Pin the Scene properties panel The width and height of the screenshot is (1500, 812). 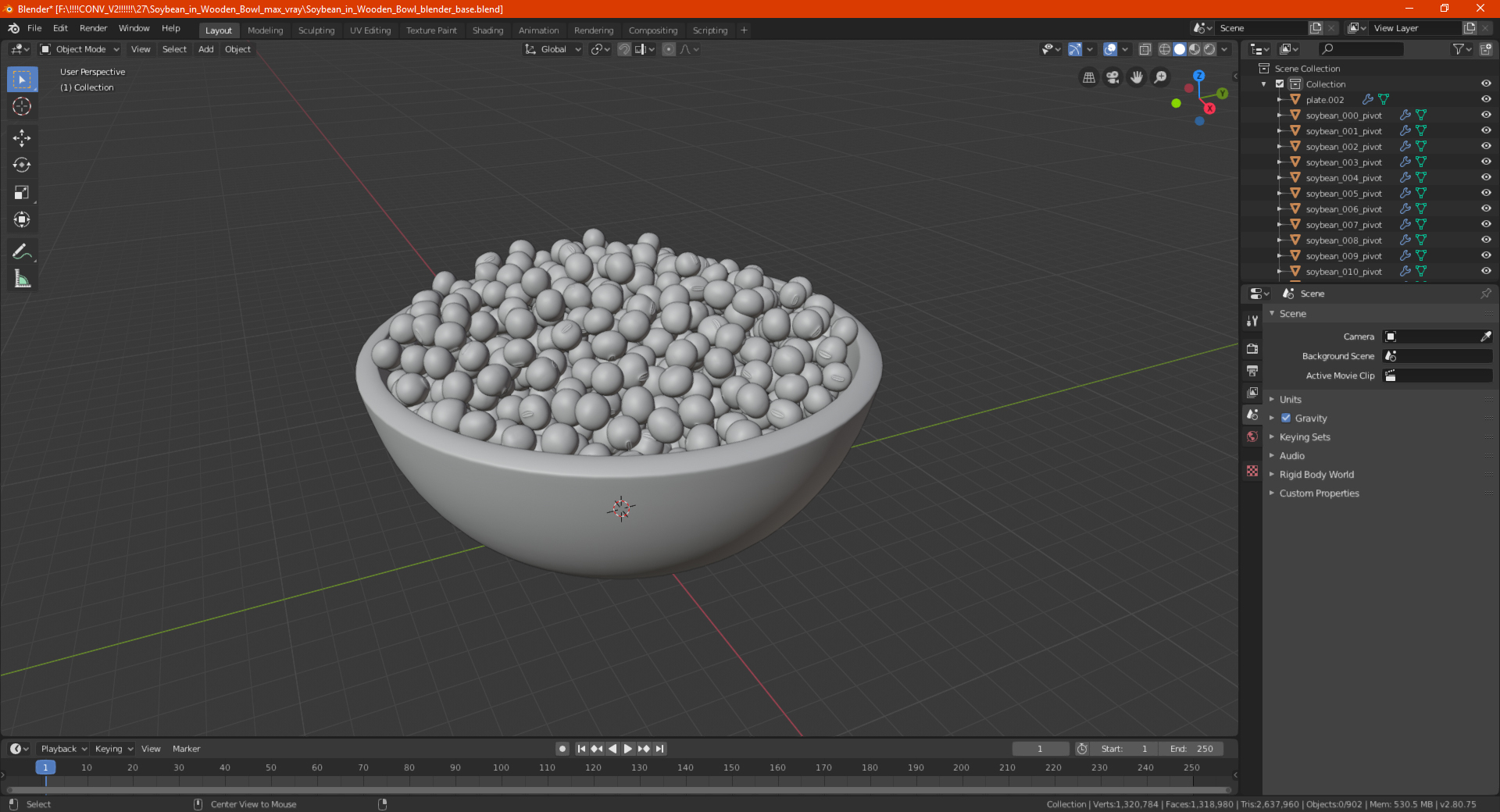[x=1485, y=294]
